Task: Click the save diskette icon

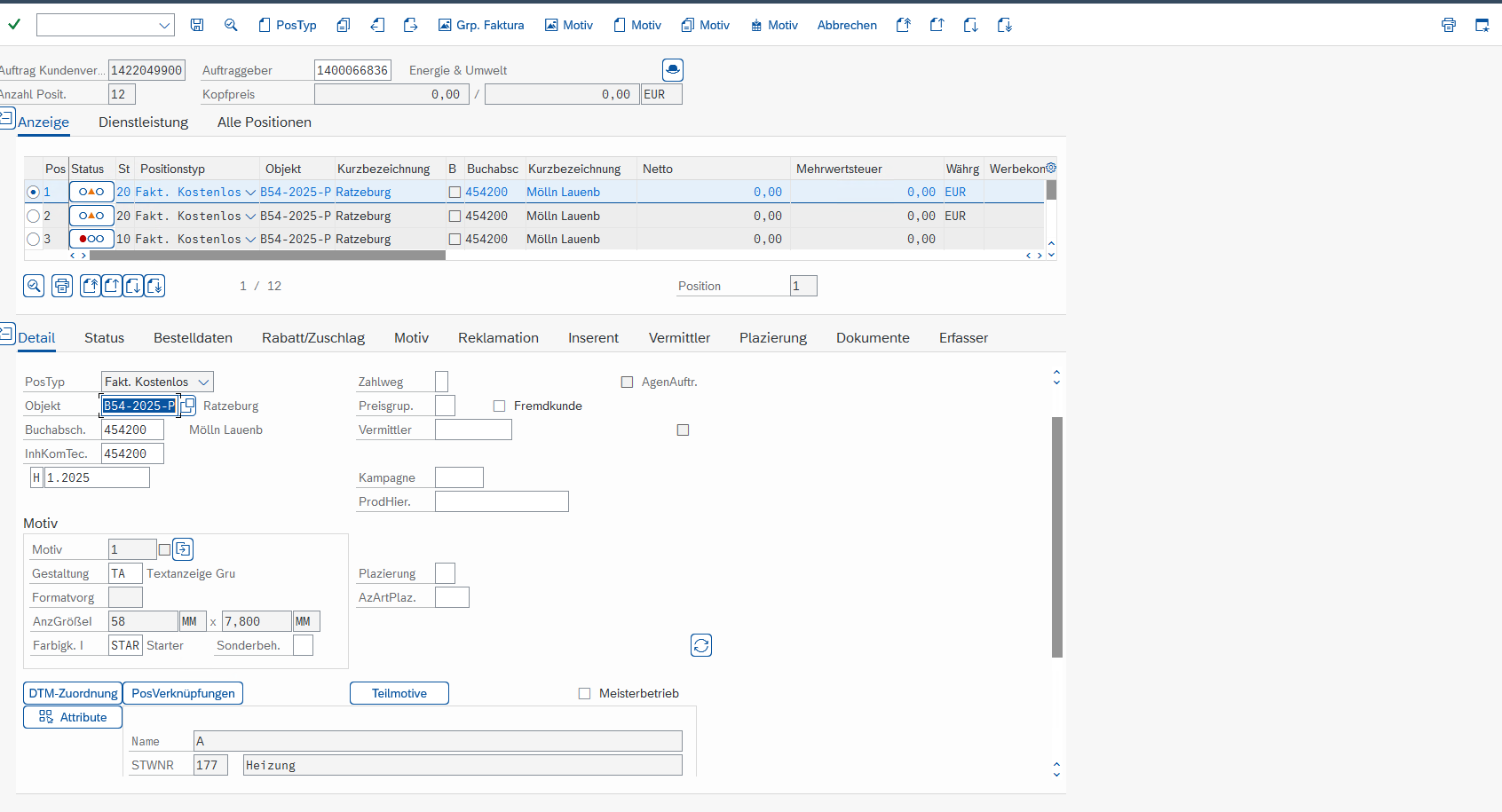Action: click(197, 25)
